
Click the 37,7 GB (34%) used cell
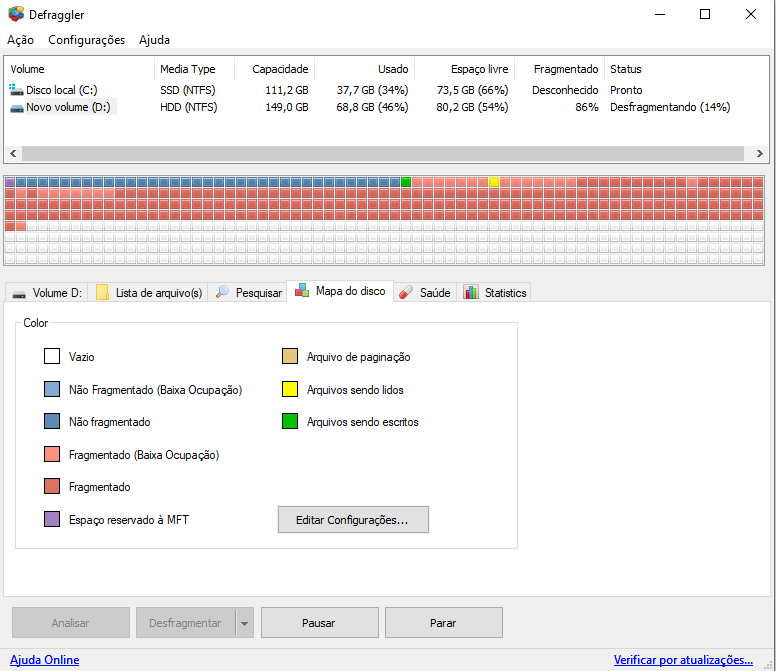pyautogui.click(x=372, y=90)
